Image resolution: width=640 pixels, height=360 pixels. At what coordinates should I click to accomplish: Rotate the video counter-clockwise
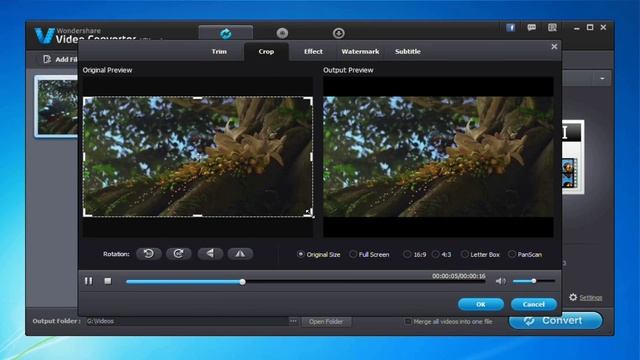(149, 254)
